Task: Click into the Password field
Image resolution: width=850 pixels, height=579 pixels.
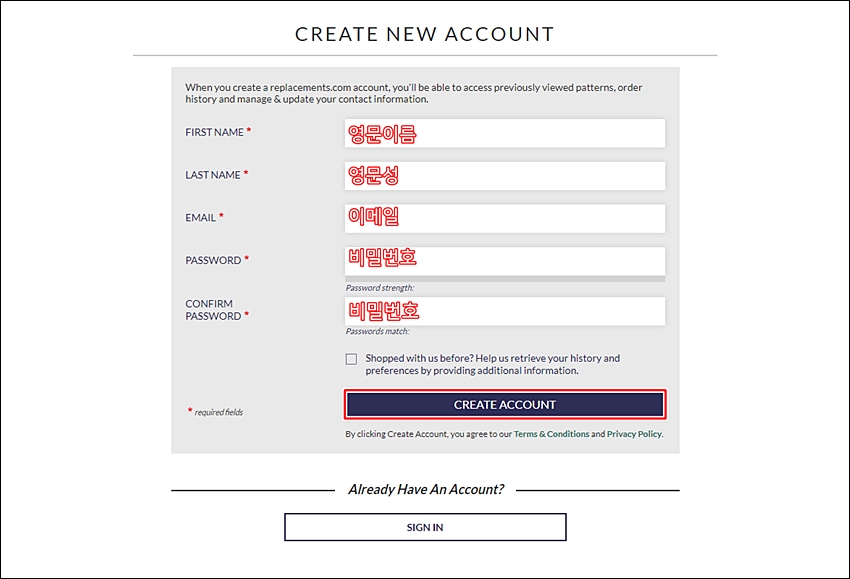Action: coord(505,261)
